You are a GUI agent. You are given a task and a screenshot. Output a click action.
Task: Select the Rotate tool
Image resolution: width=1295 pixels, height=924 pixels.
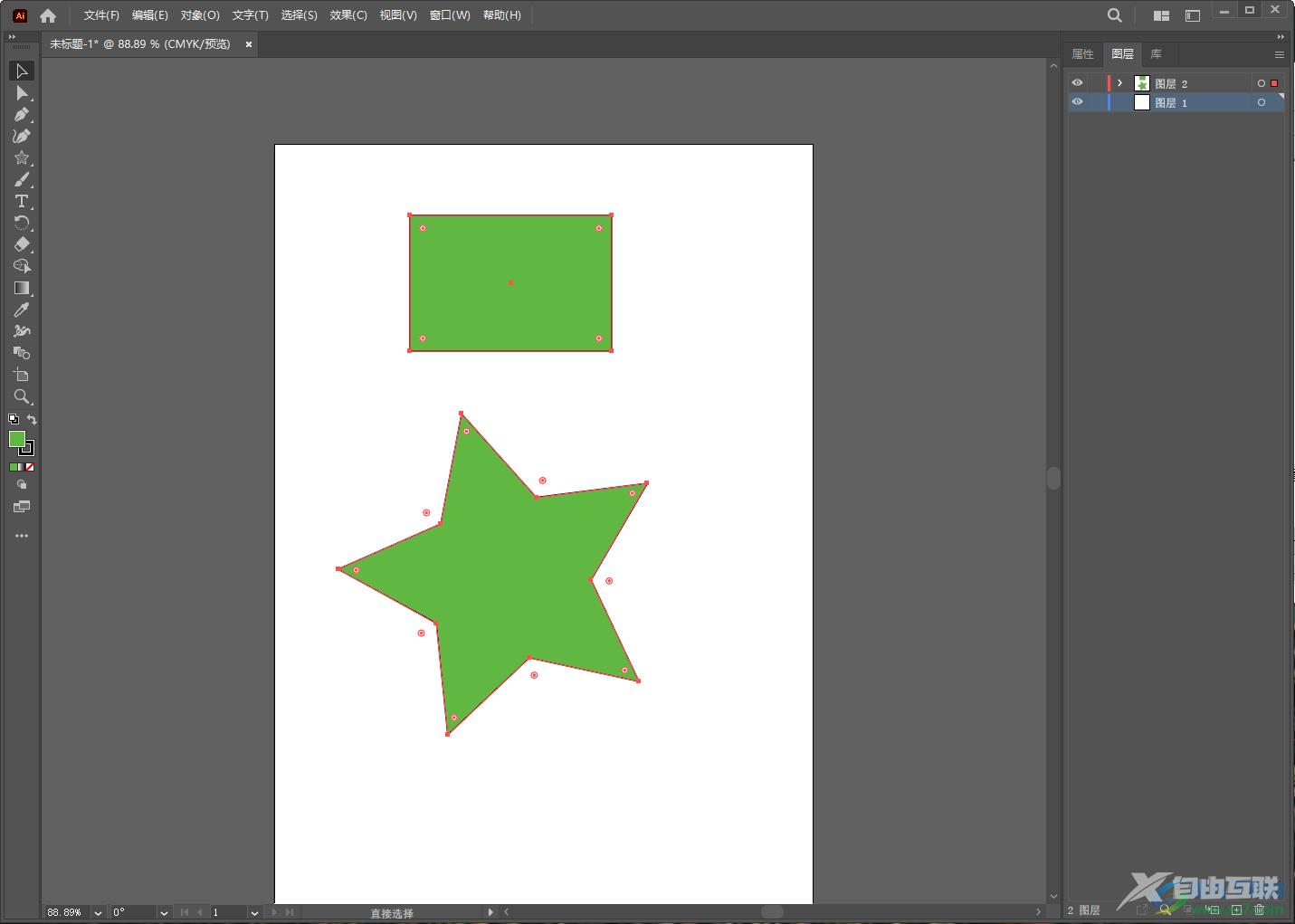pos(22,223)
